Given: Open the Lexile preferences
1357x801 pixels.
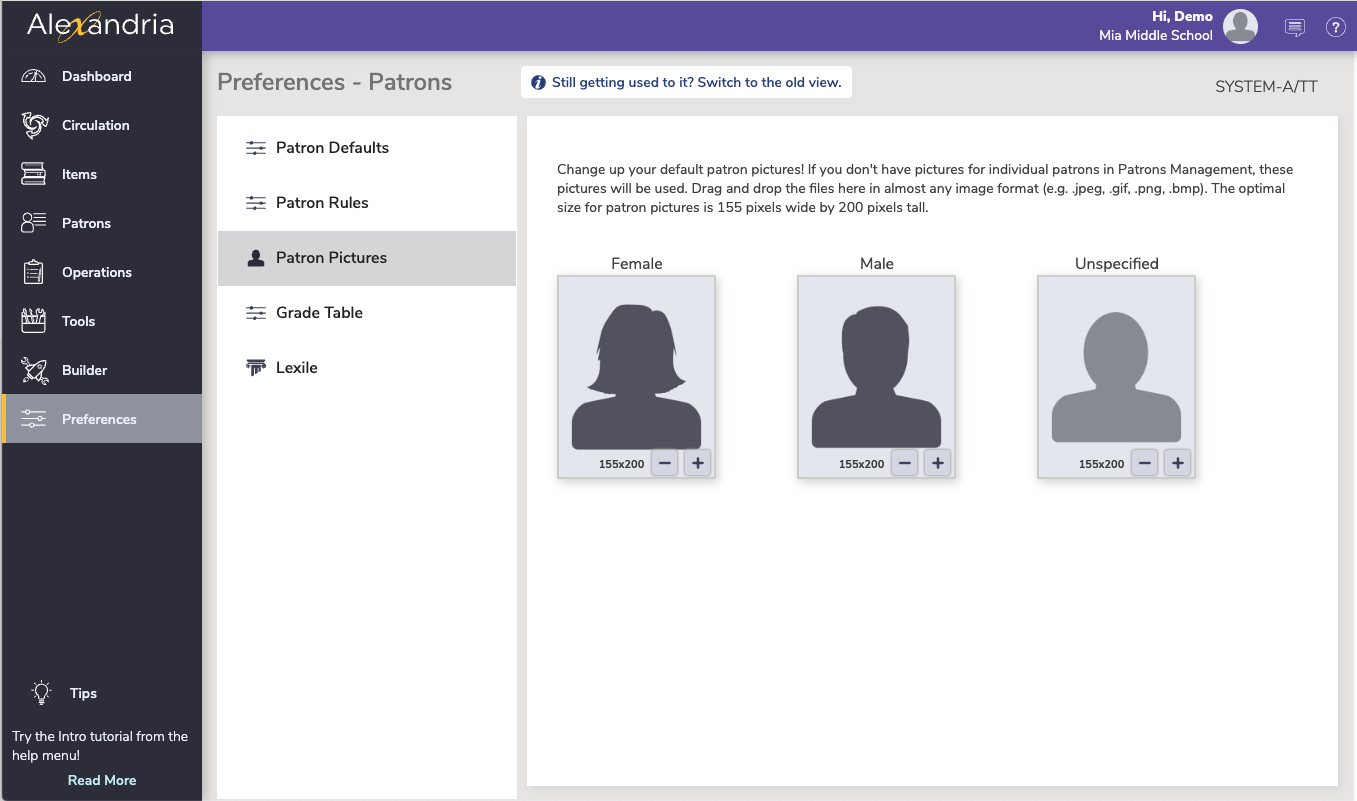Looking at the screenshot, I should click(x=296, y=367).
